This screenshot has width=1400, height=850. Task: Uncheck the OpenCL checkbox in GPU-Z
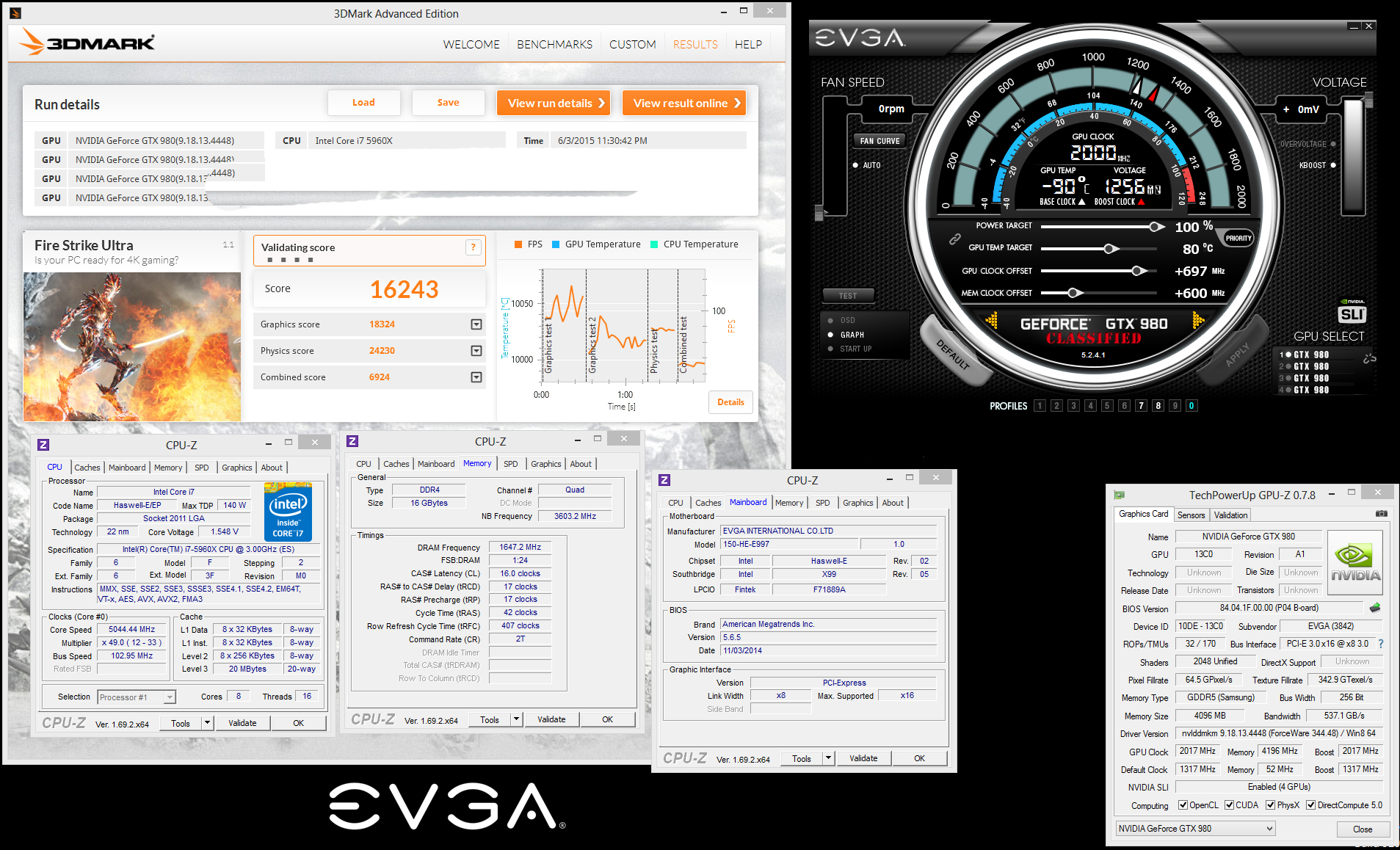[x=1183, y=805]
